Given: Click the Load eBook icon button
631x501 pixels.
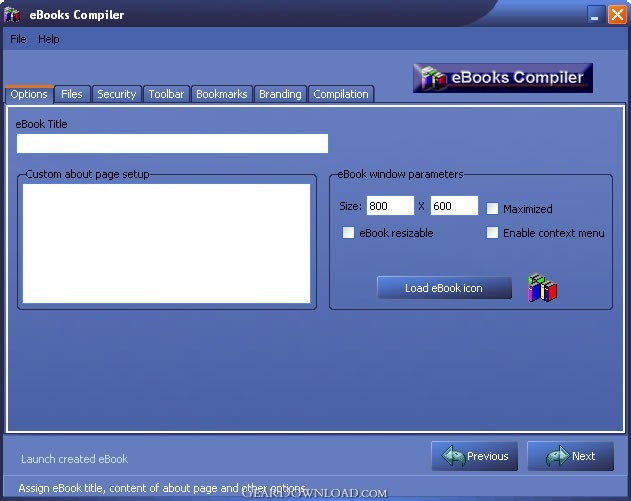Looking at the screenshot, I should click(x=444, y=288).
